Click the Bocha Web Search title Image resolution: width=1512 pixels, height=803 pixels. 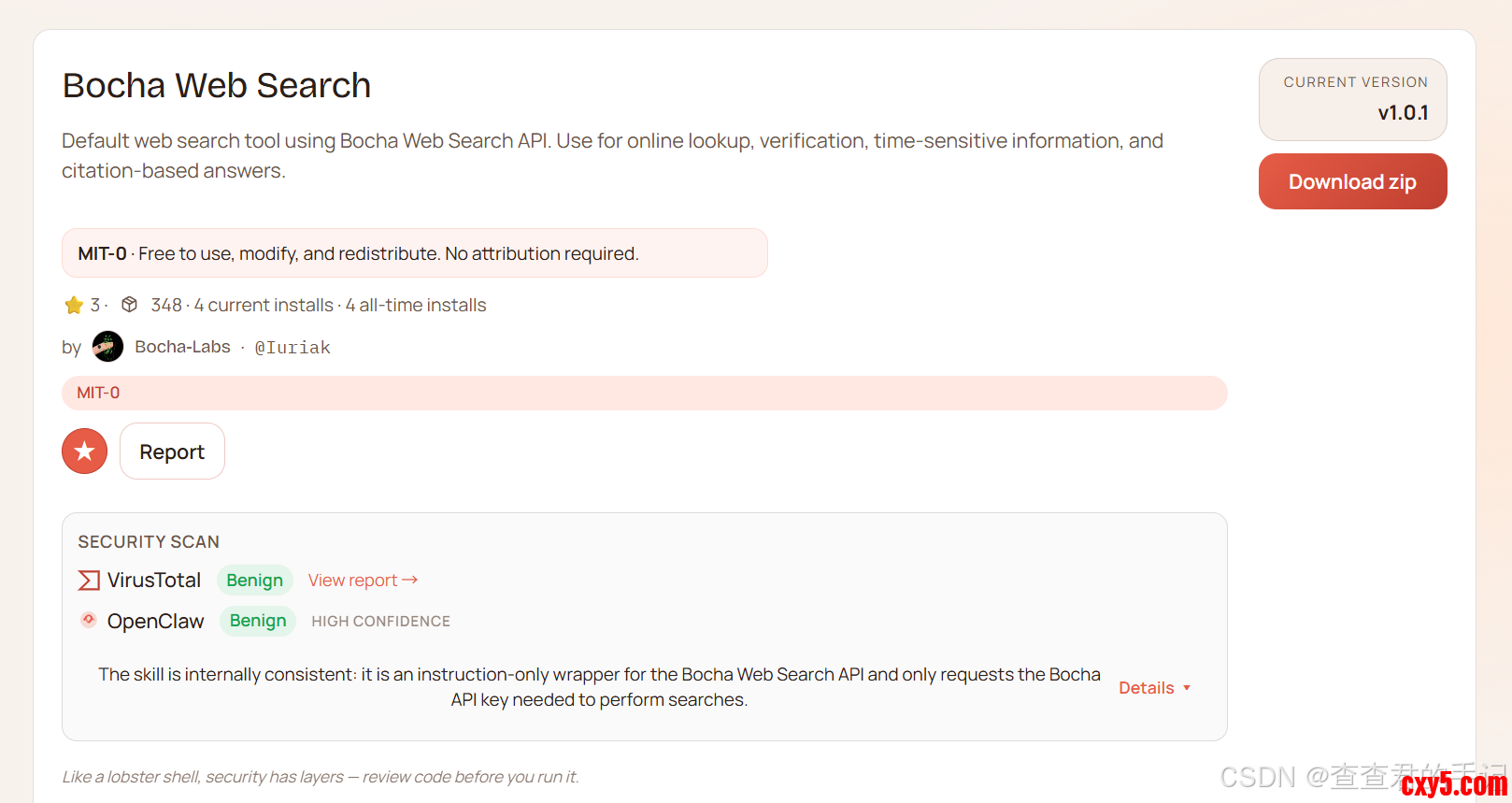click(217, 85)
